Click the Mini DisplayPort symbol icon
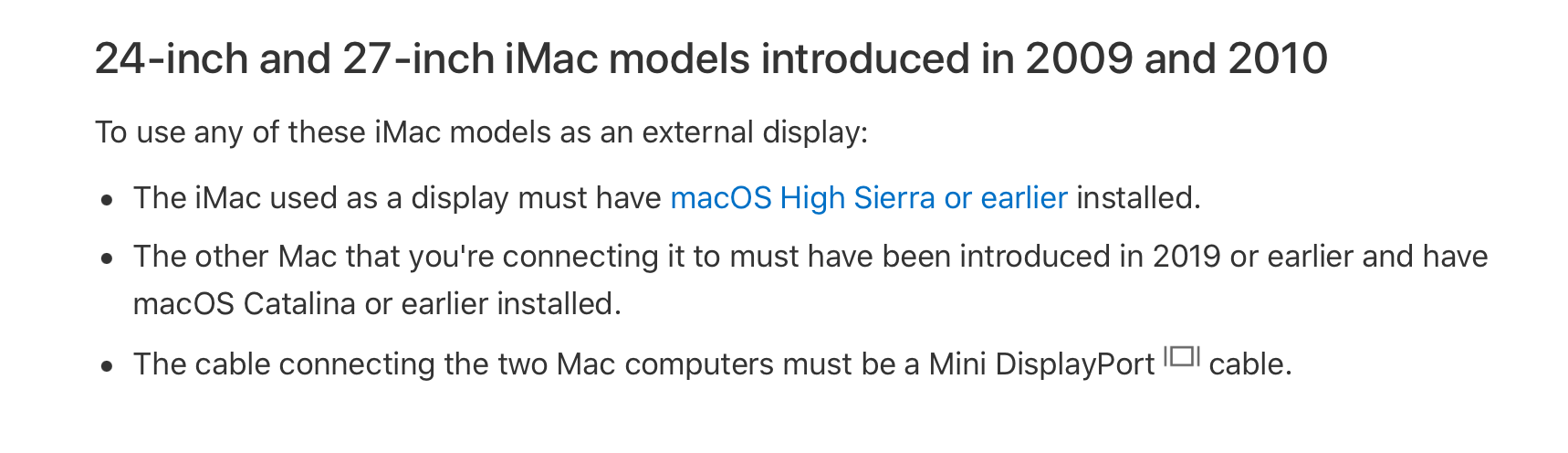 click(1182, 356)
